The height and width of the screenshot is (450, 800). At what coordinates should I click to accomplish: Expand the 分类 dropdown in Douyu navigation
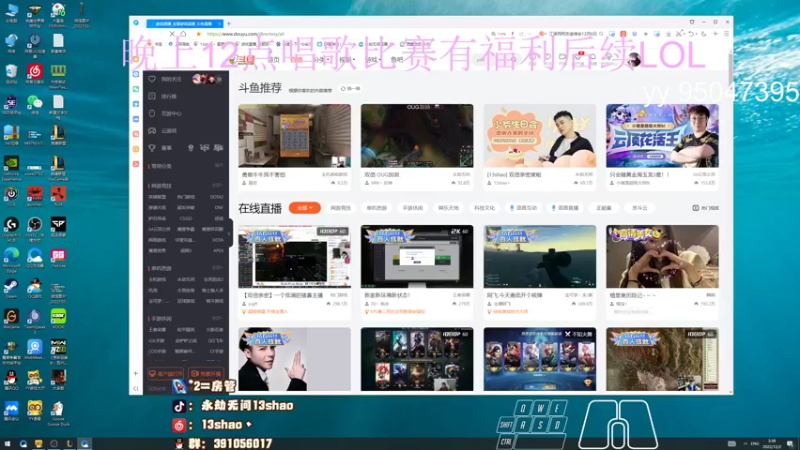tap(321, 60)
